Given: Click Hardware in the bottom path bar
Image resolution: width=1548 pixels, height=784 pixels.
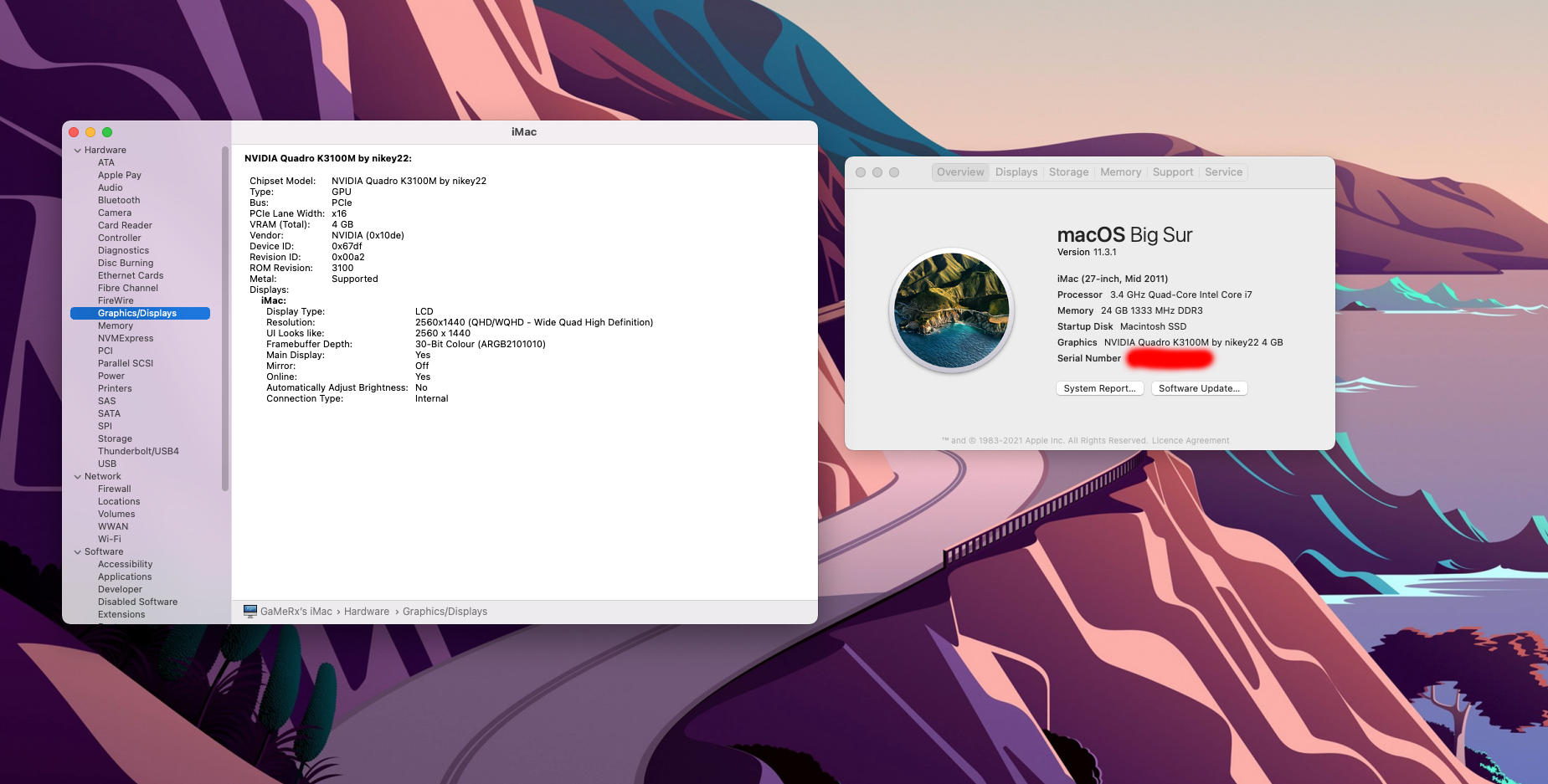Looking at the screenshot, I should tap(367, 612).
